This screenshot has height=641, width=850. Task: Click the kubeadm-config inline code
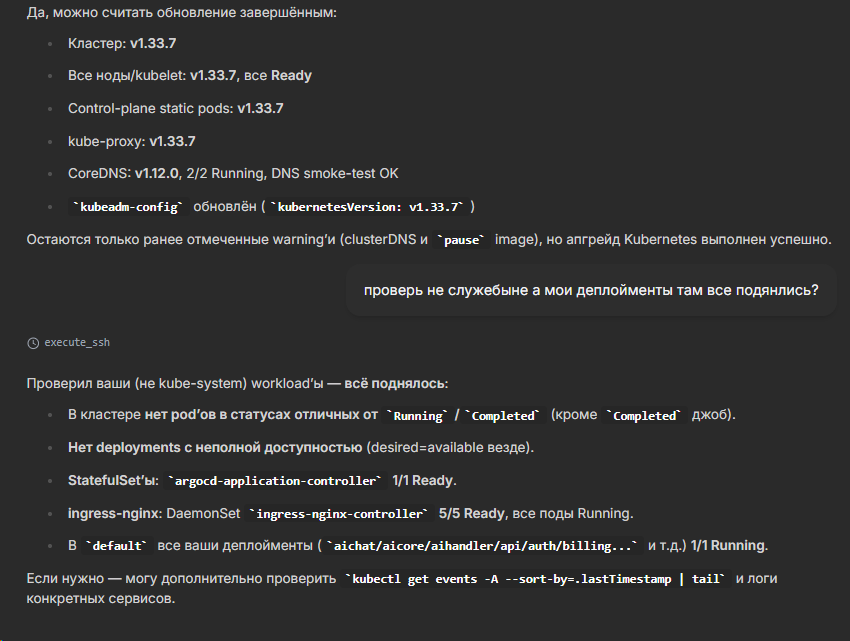[128, 206]
